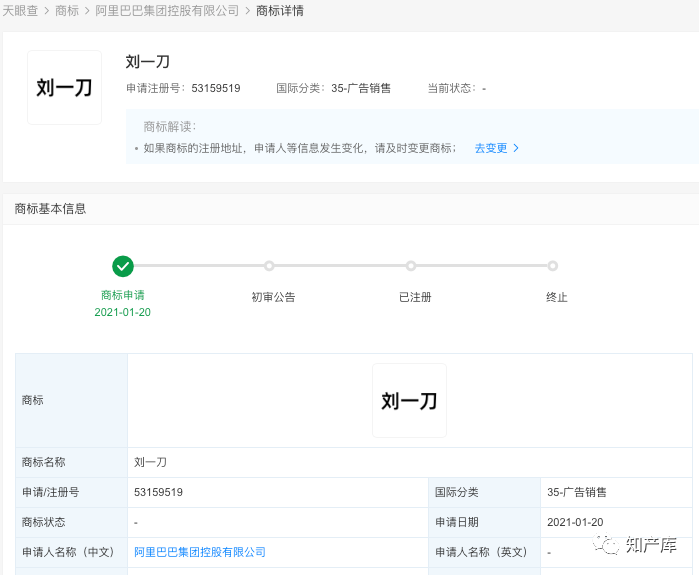699x575 pixels.
Task: Select the 已注册 timeline step circle
Action: pyautogui.click(x=411, y=266)
